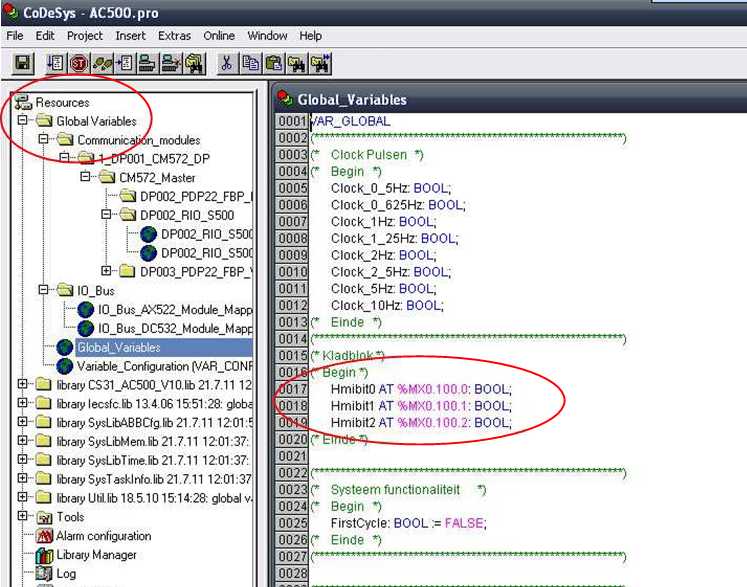Open the Log entry in the tree
This screenshot has height=587, width=747.
tap(66, 573)
